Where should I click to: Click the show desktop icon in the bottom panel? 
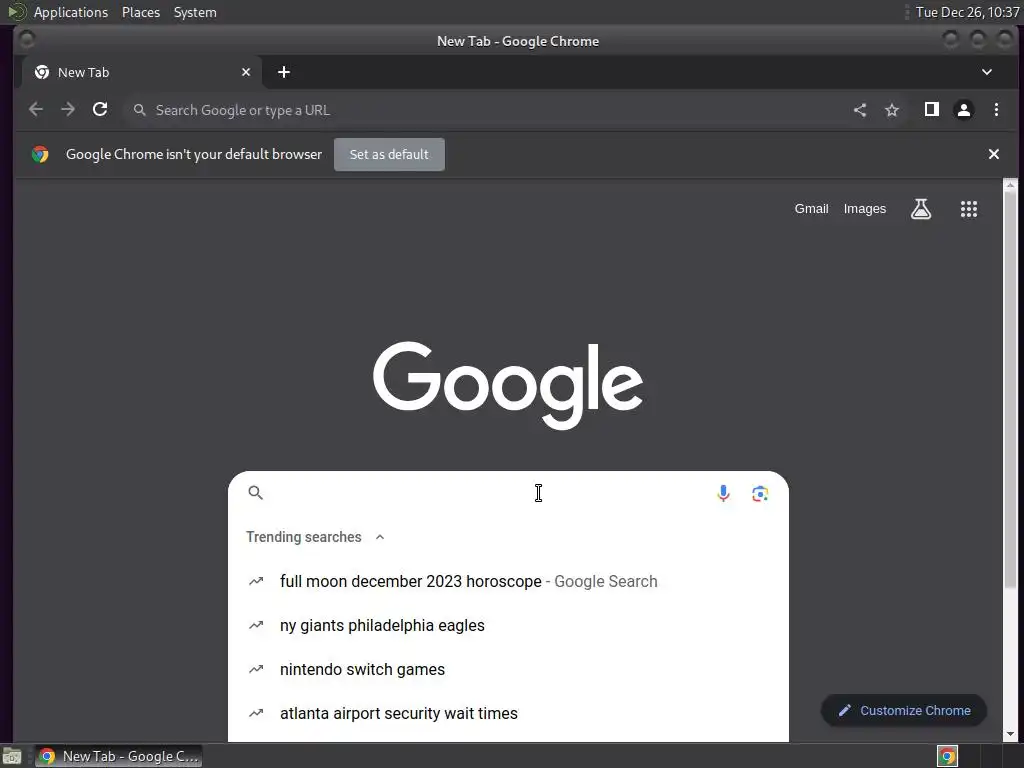tap(12, 756)
